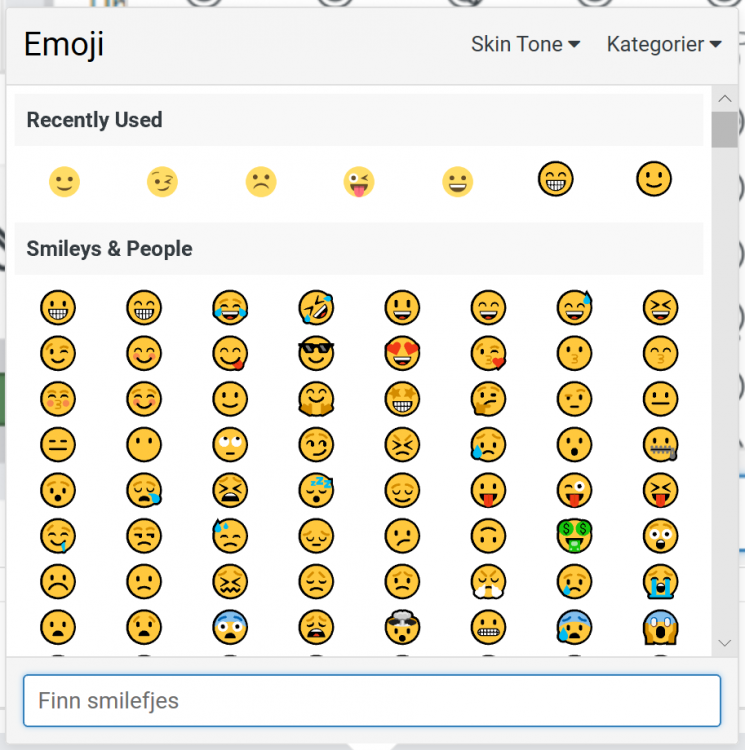Select the zipper-mouth face emoji

pos(660,444)
